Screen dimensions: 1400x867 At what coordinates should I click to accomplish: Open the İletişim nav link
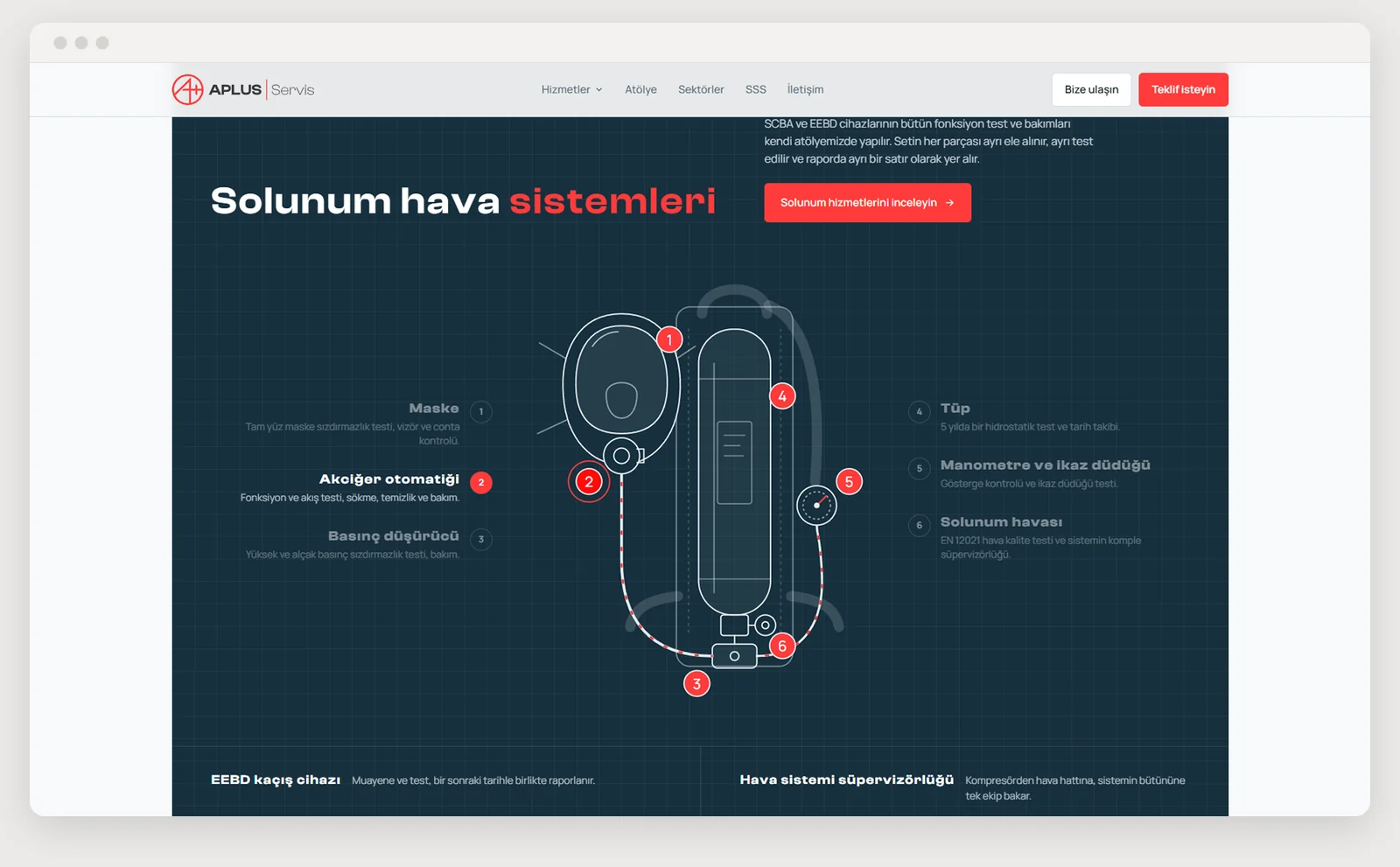pyautogui.click(x=805, y=89)
